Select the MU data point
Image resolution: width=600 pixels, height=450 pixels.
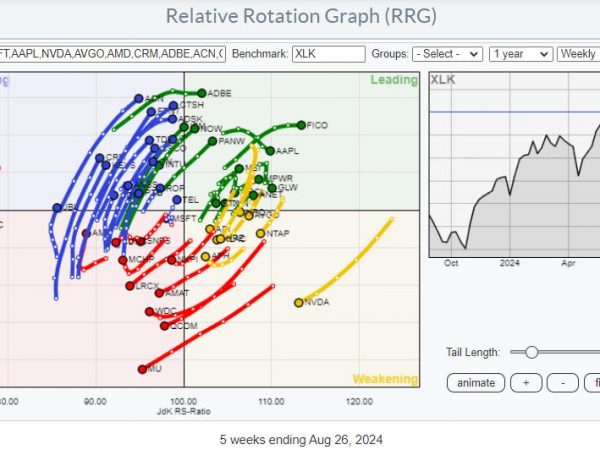click(142, 369)
